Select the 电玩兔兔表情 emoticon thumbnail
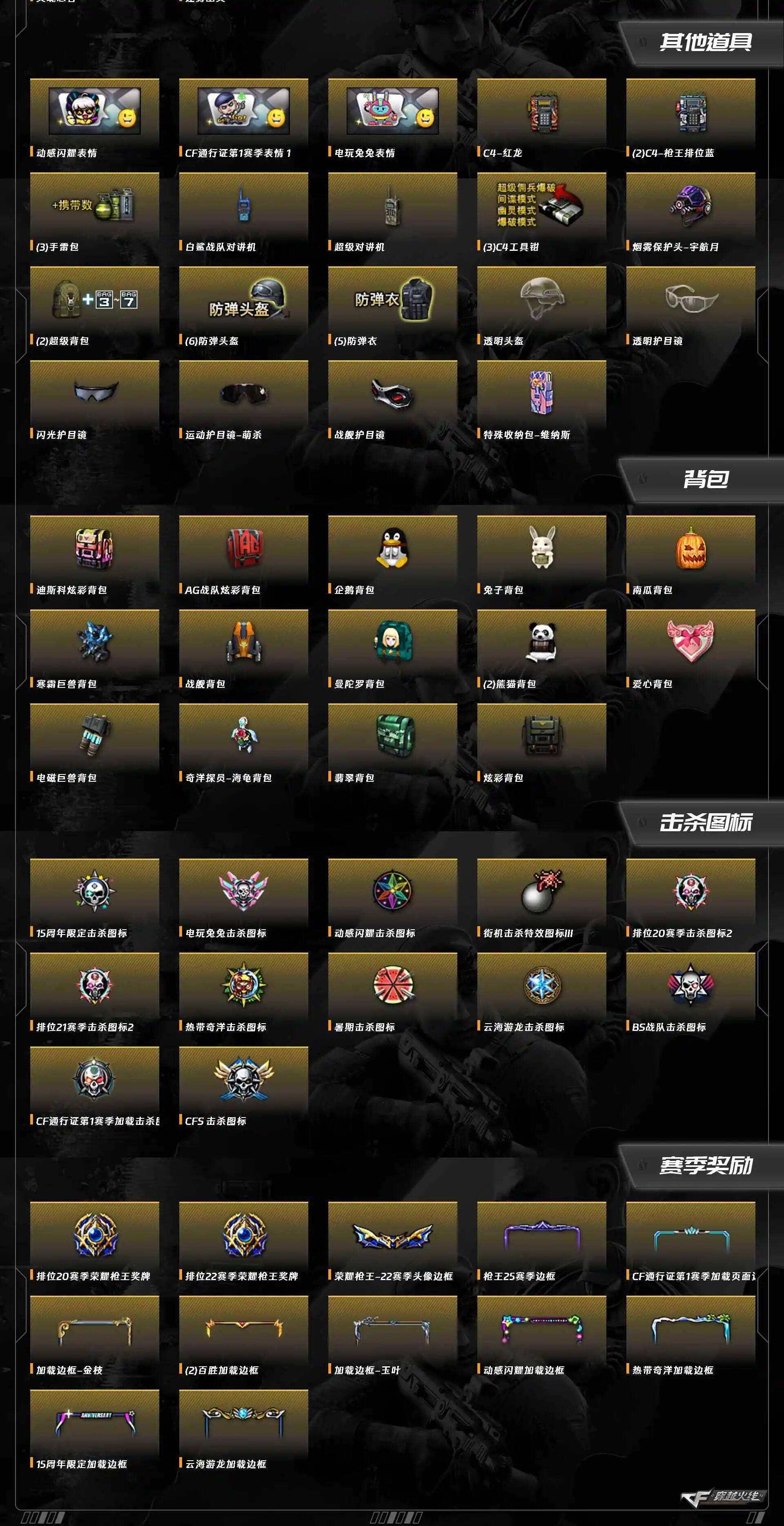Viewport: 784px width, 1526px height. [392, 112]
